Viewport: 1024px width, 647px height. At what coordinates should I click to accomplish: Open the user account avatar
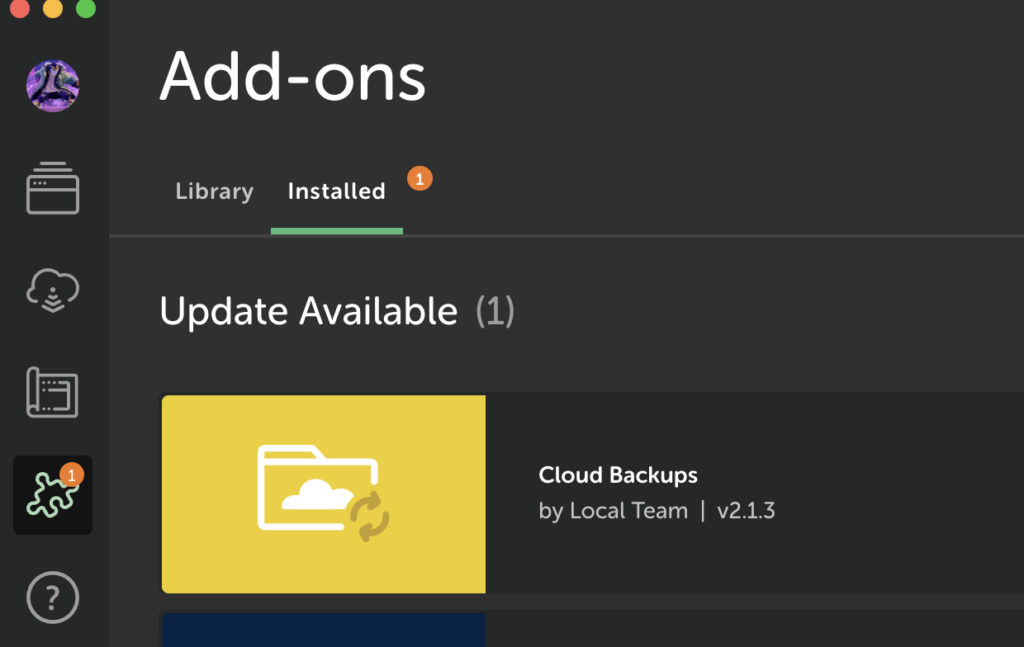click(x=53, y=85)
